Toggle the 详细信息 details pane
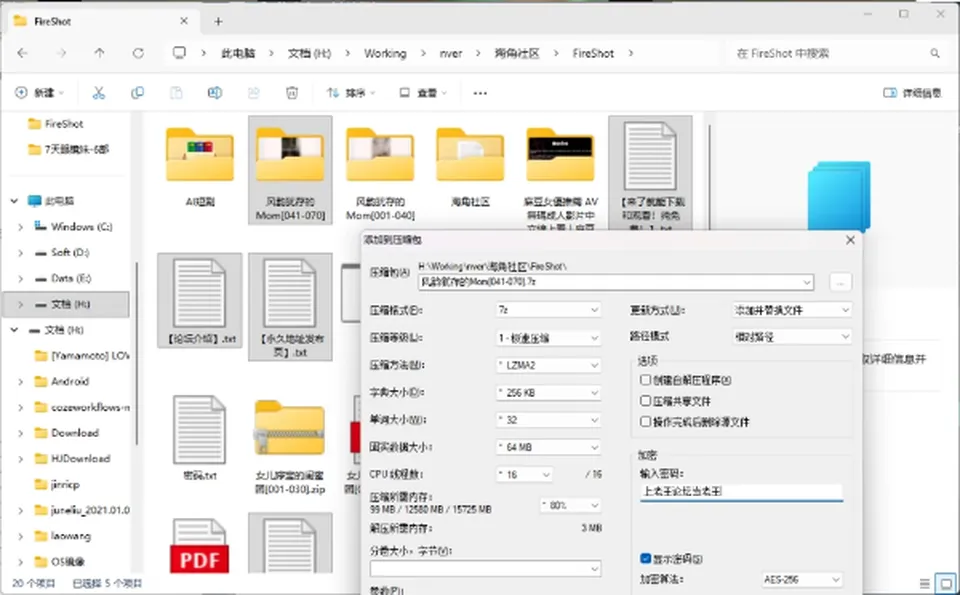This screenshot has width=960, height=595. [x=912, y=93]
